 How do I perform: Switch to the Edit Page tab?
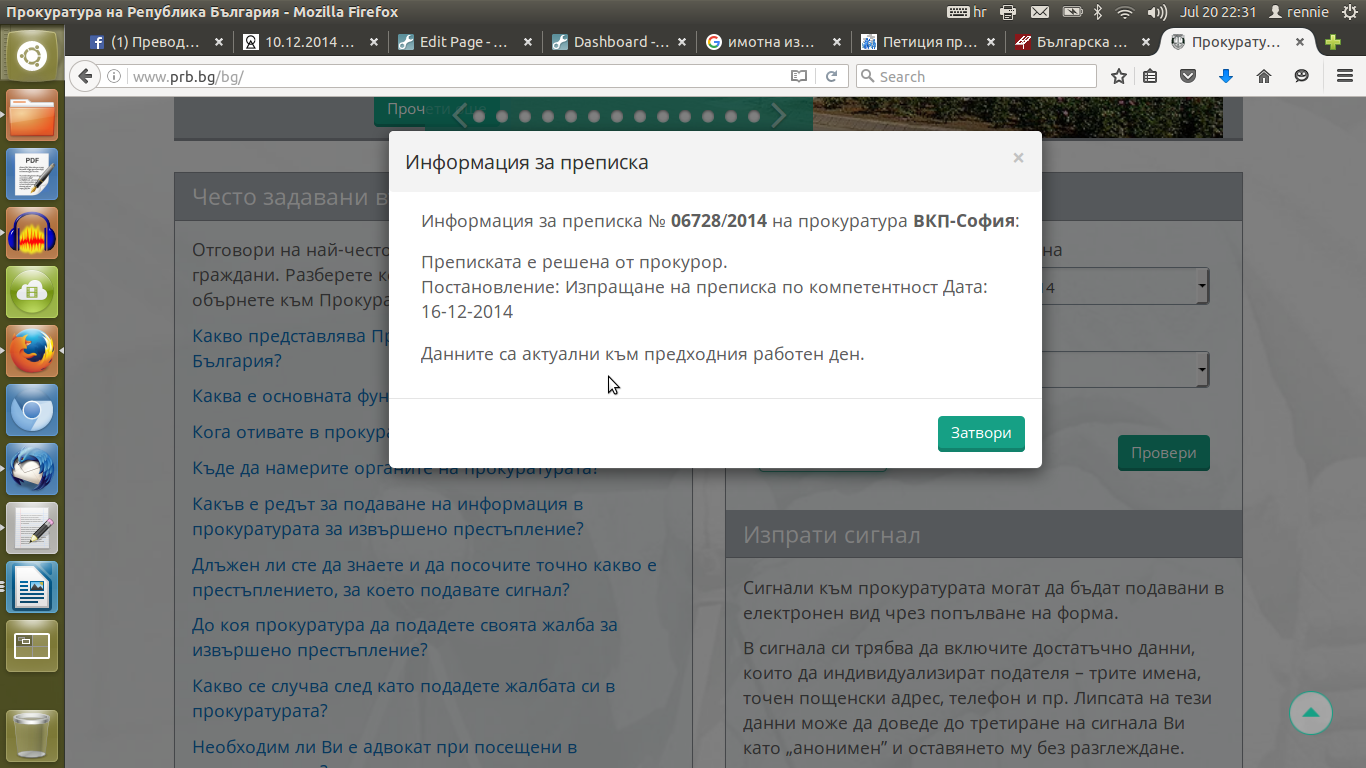tap(465, 42)
